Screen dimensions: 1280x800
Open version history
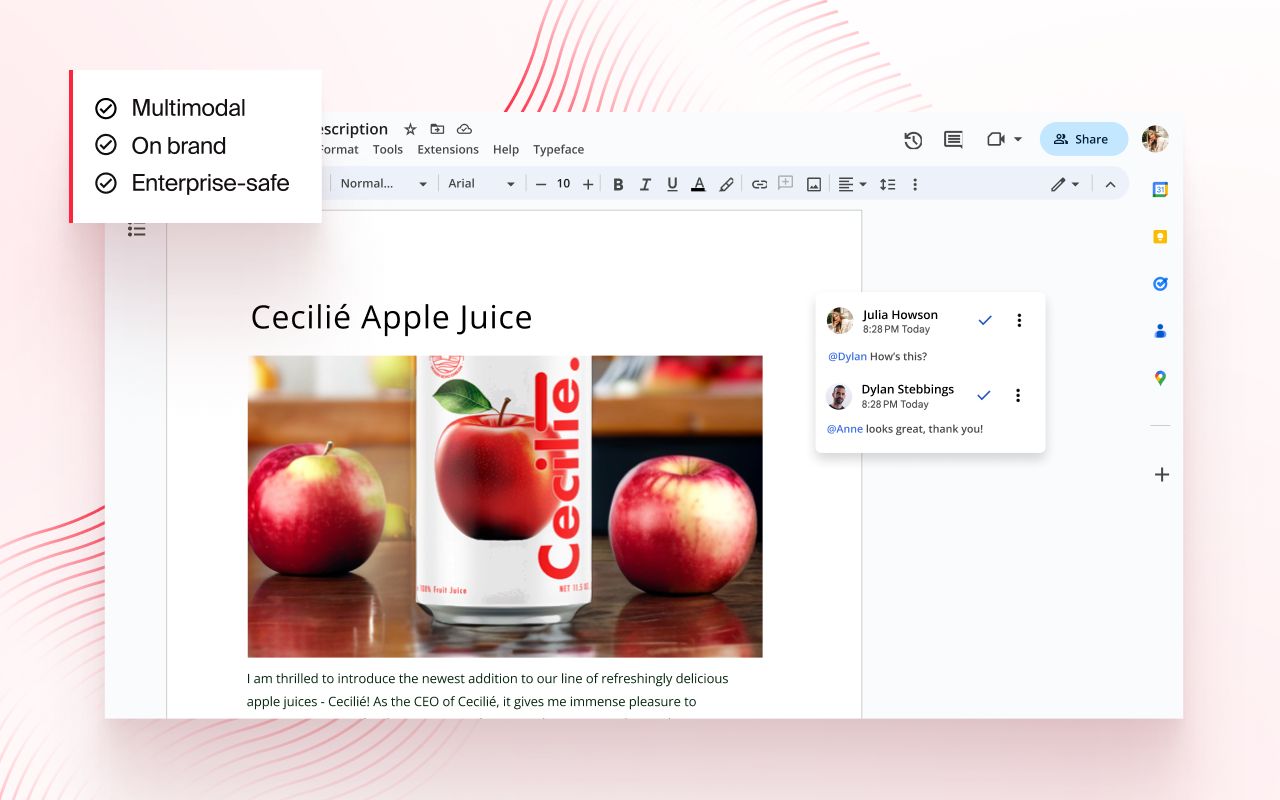coord(913,140)
